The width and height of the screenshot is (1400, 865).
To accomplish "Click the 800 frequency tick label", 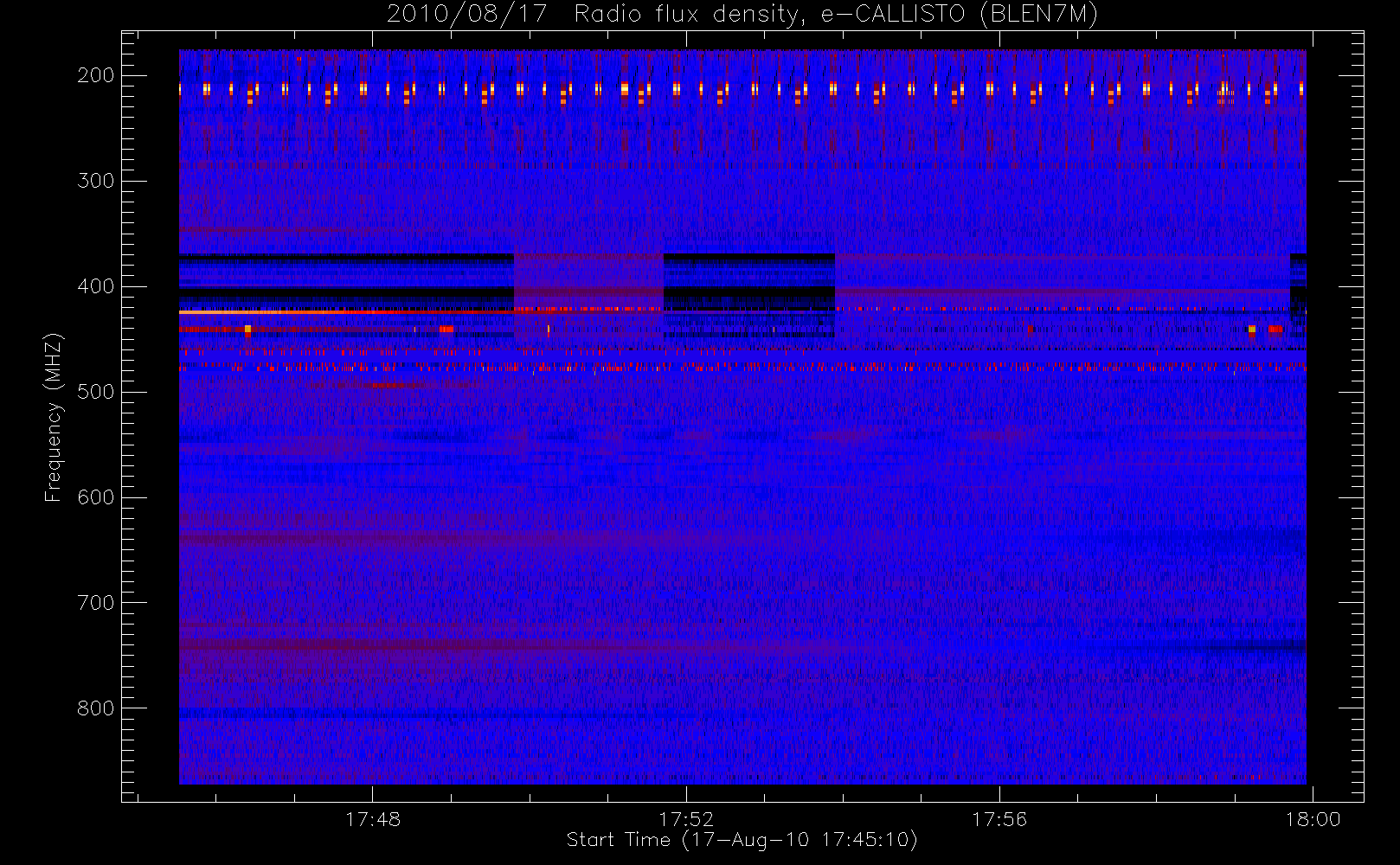I will click(x=95, y=708).
